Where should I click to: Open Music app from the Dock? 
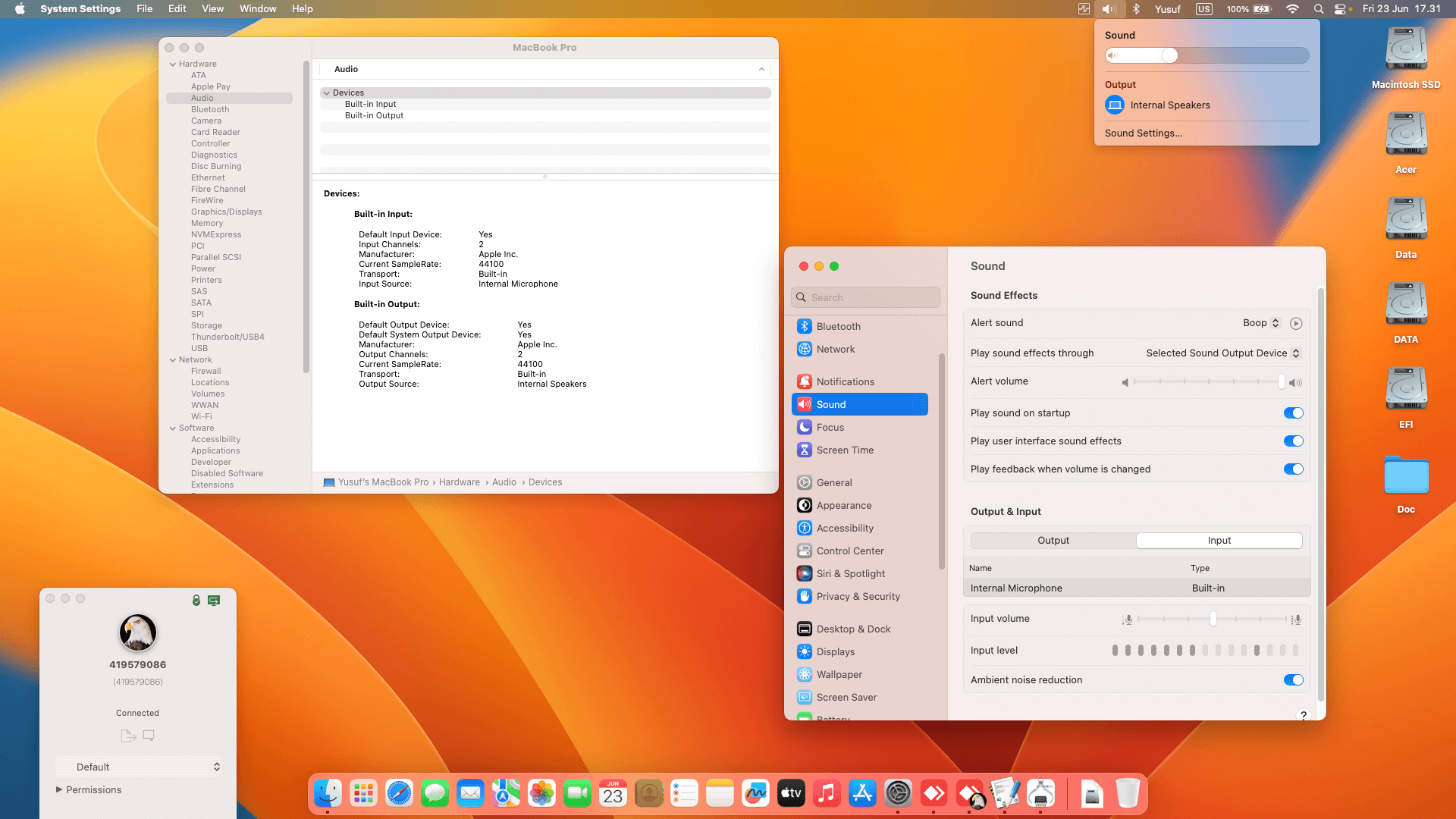tap(827, 794)
